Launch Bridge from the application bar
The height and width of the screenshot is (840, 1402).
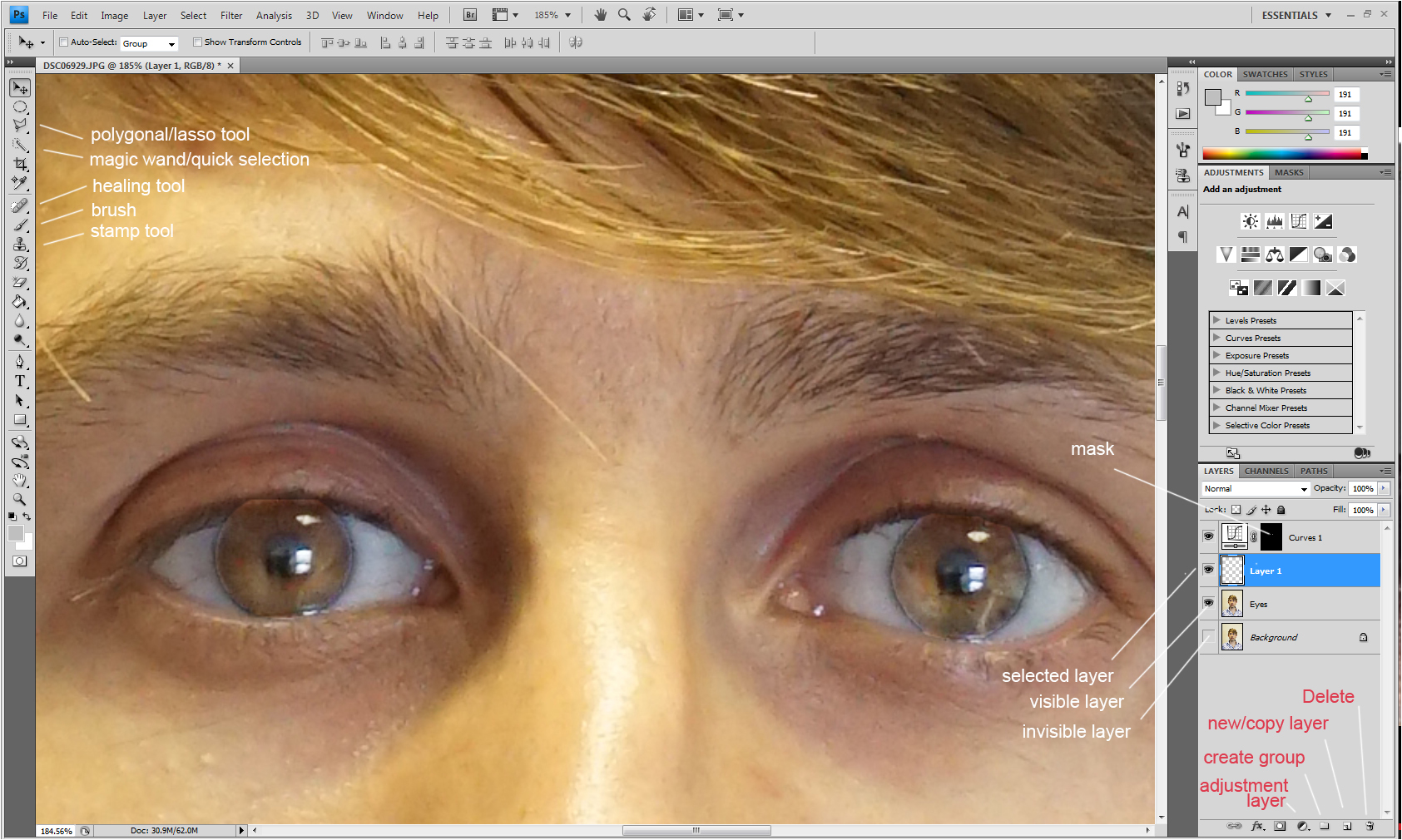[x=470, y=15]
